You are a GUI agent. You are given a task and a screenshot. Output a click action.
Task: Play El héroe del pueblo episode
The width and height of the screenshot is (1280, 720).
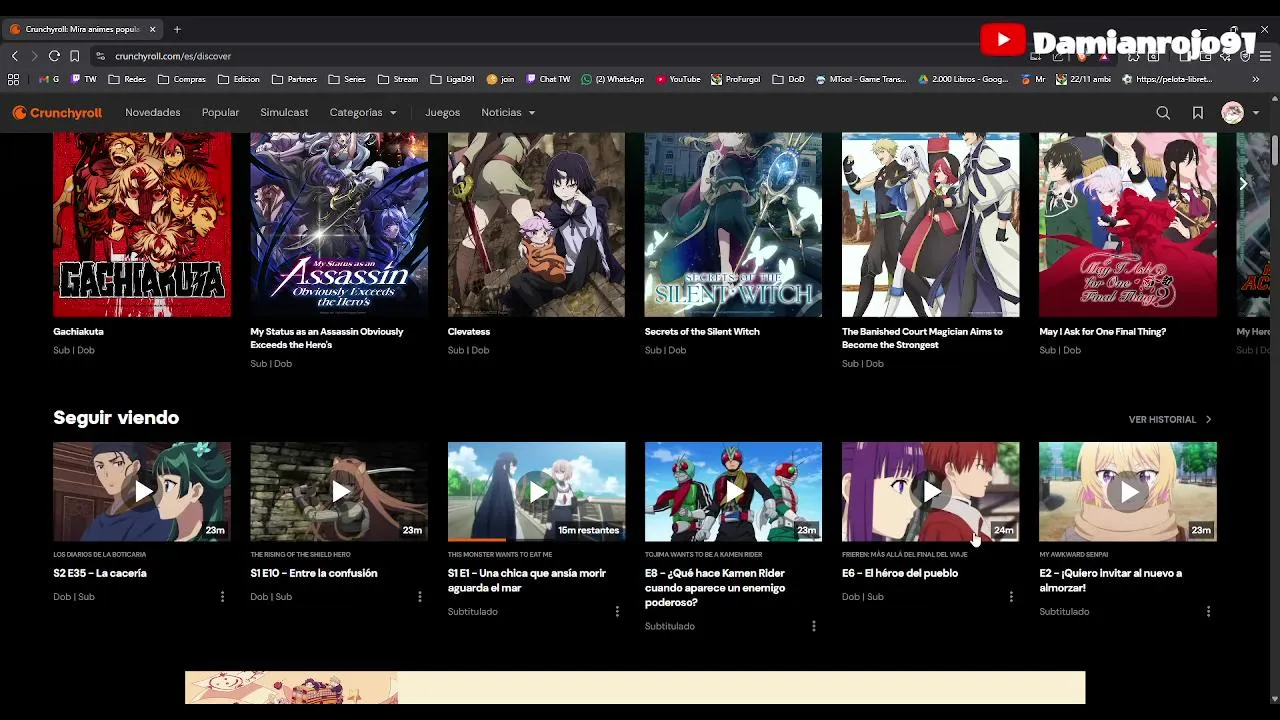(930, 491)
